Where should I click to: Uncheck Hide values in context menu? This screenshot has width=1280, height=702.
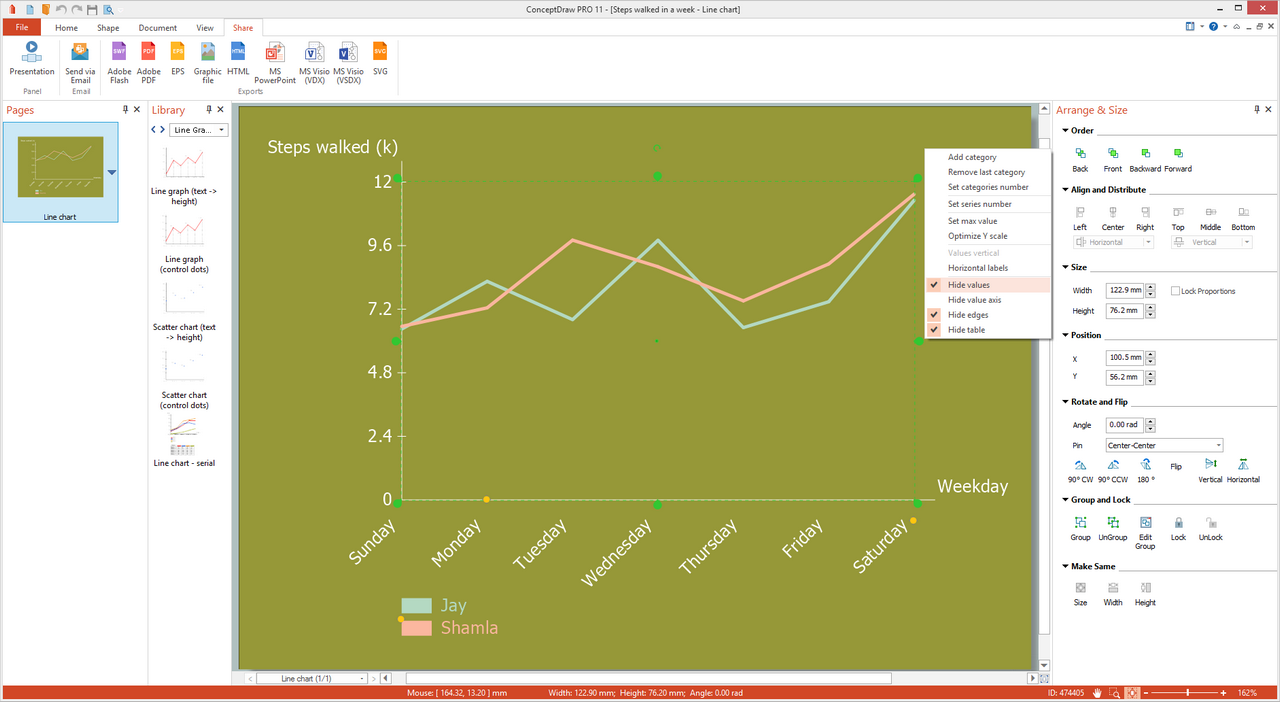988,285
